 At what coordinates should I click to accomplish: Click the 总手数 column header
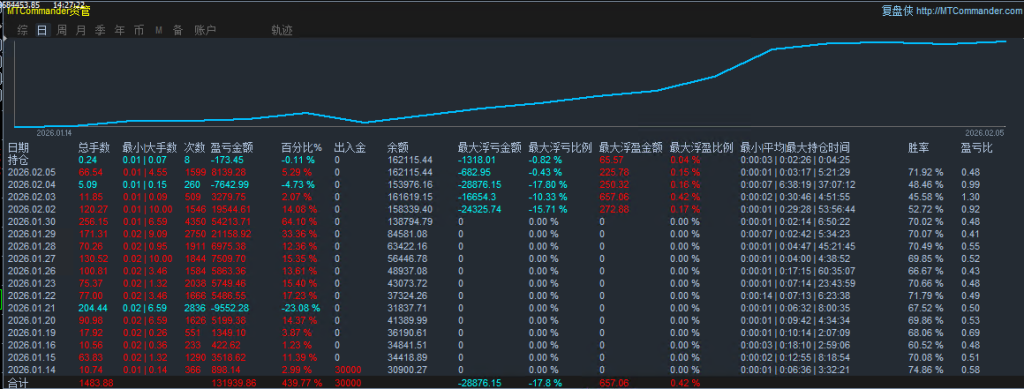click(x=95, y=148)
